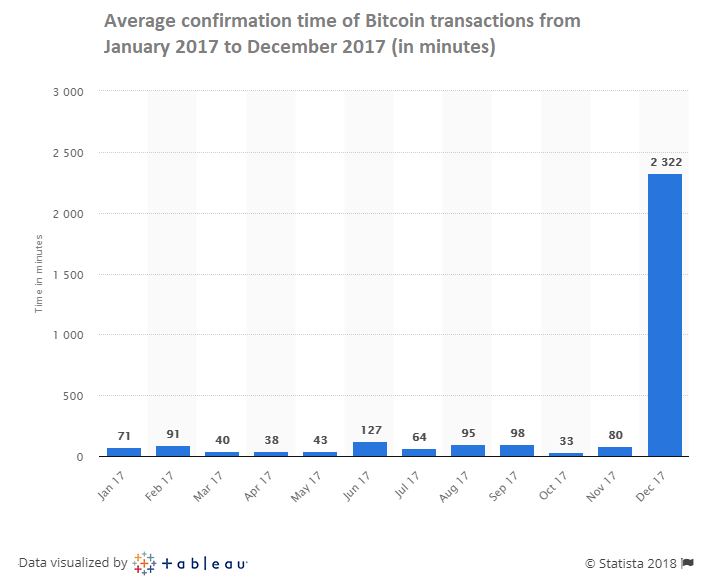Click the Oct 17 axis label
The image size is (718, 582).
tap(553, 485)
